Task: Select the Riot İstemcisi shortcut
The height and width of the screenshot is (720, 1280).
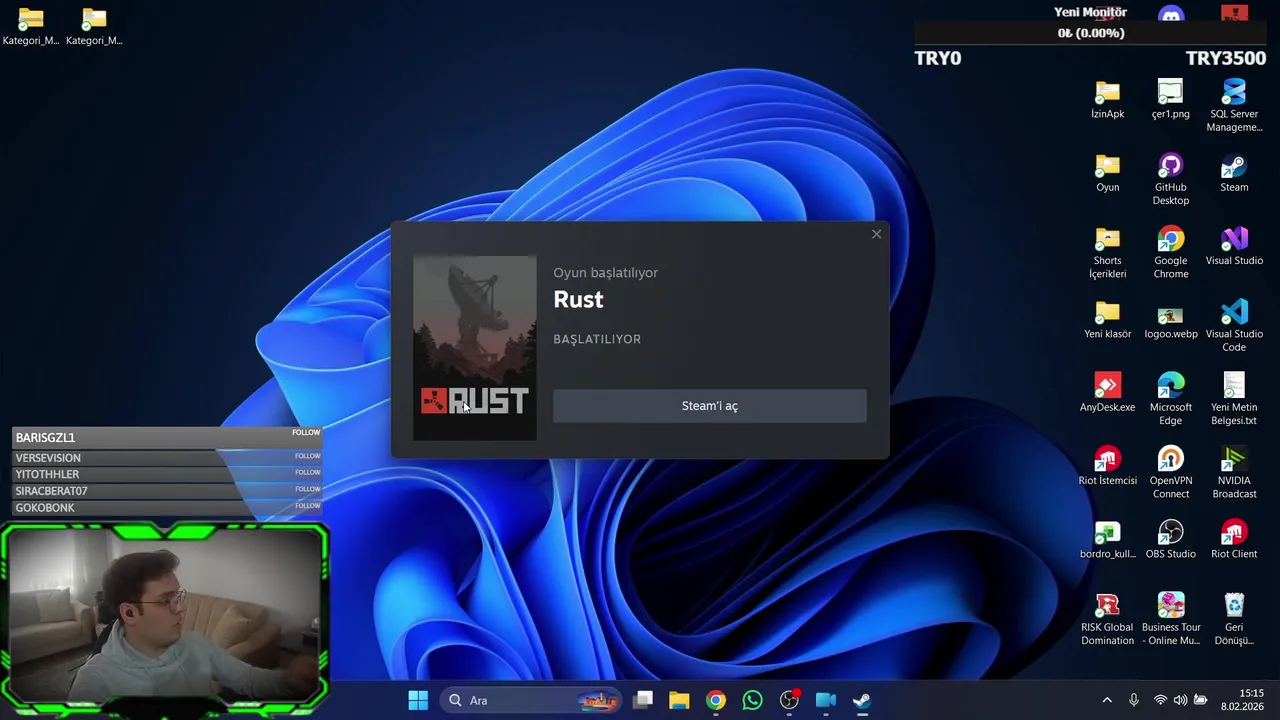Action: [1107, 466]
